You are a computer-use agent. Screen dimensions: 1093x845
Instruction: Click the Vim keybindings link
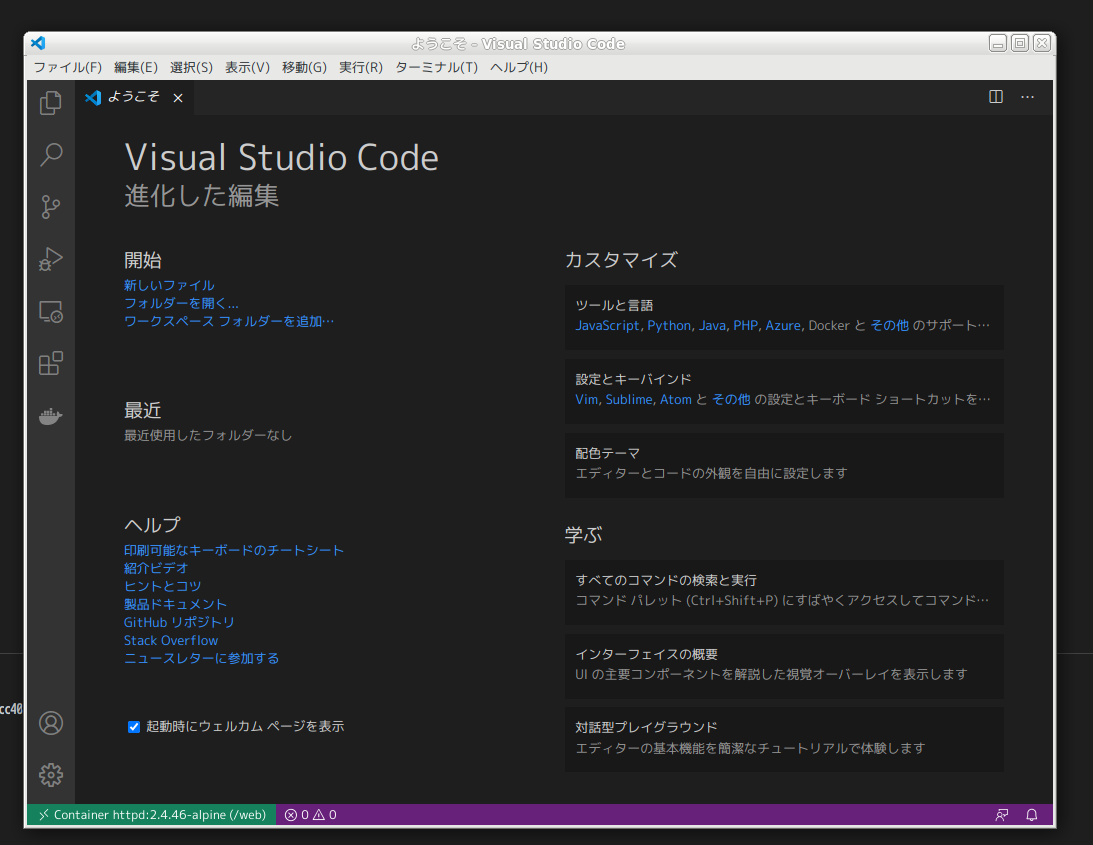coord(586,399)
